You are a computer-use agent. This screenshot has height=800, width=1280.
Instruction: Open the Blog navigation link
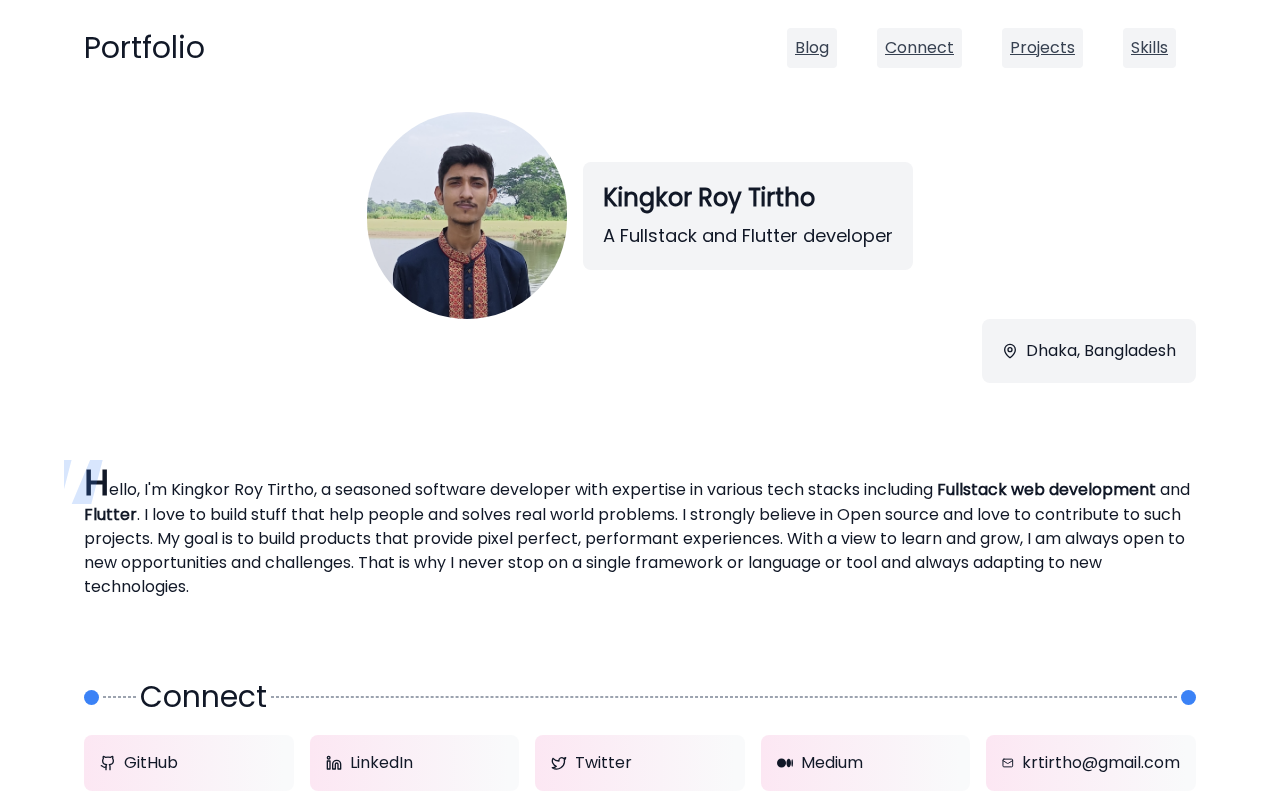click(x=812, y=48)
